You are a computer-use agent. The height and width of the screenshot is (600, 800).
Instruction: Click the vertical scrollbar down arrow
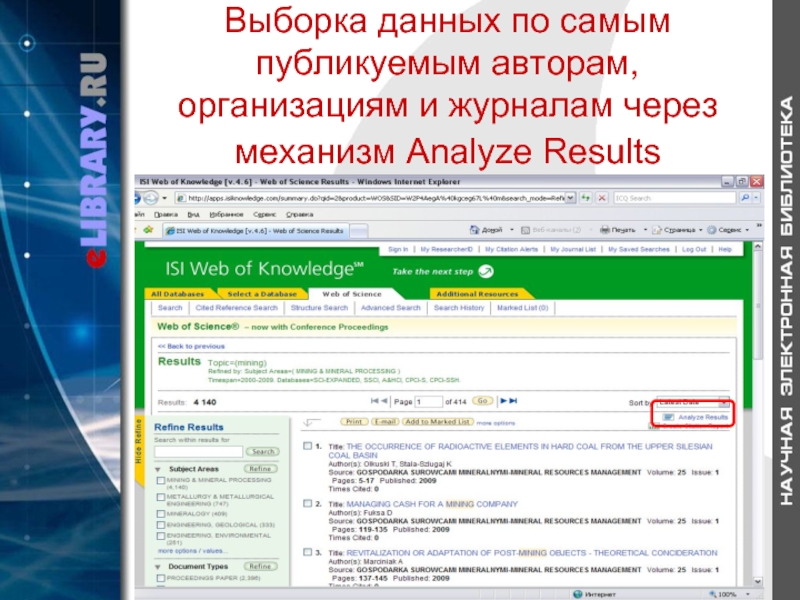pyautogui.click(x=758, y=581)
